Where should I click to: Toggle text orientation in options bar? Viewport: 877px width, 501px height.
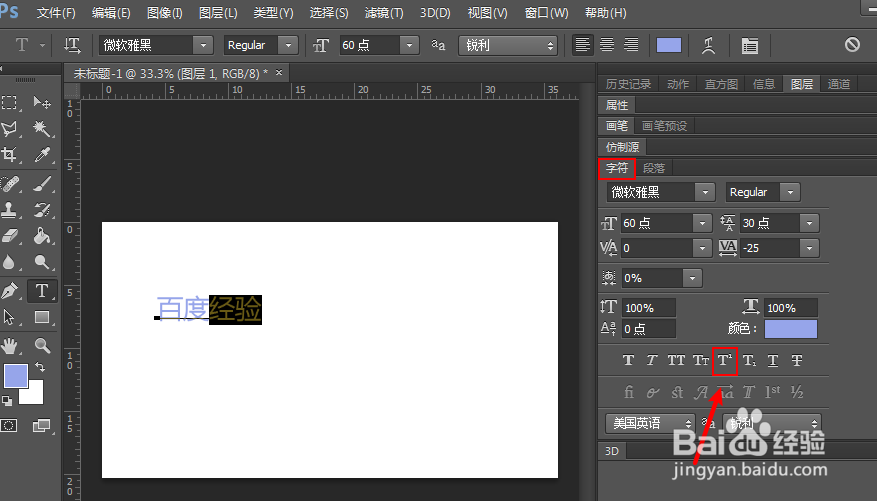tap(72, 45)
